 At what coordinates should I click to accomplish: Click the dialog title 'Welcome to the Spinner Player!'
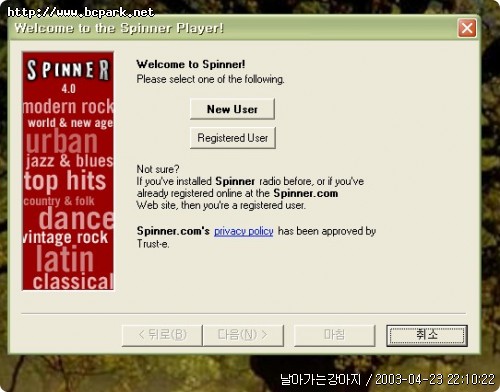(119, 28)
